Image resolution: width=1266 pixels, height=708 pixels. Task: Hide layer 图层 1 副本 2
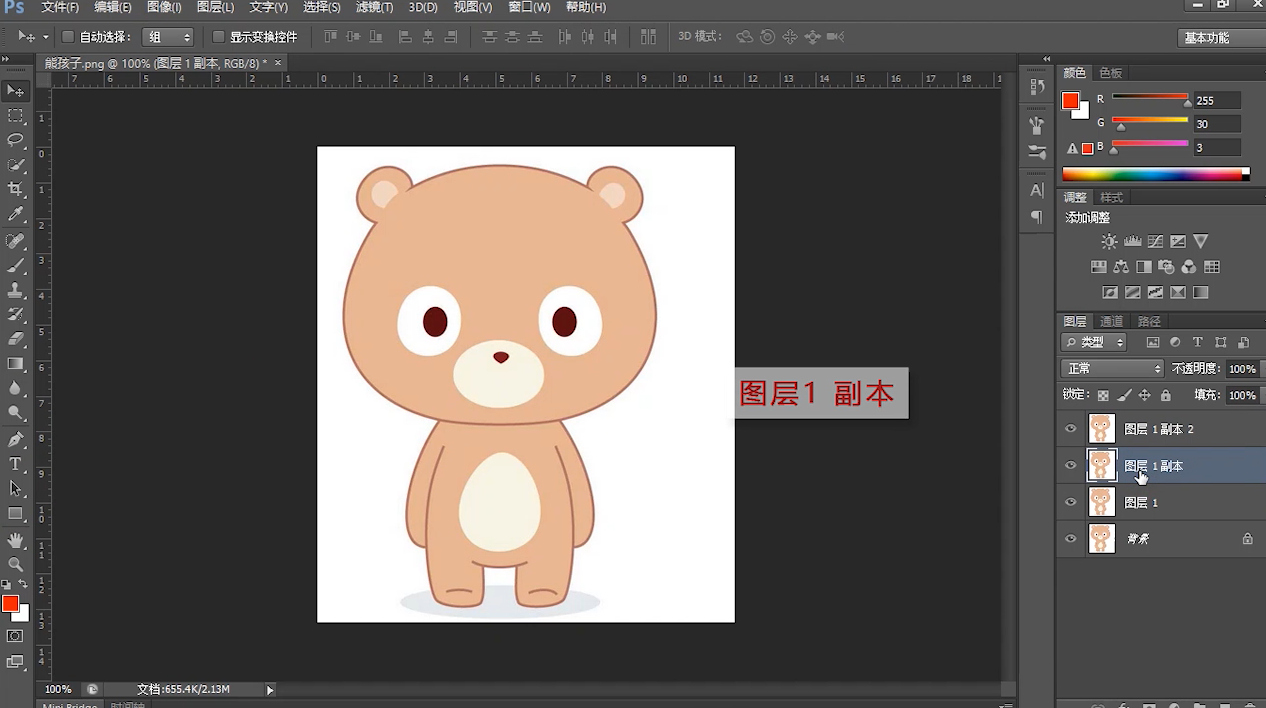tap(1071, 429)
